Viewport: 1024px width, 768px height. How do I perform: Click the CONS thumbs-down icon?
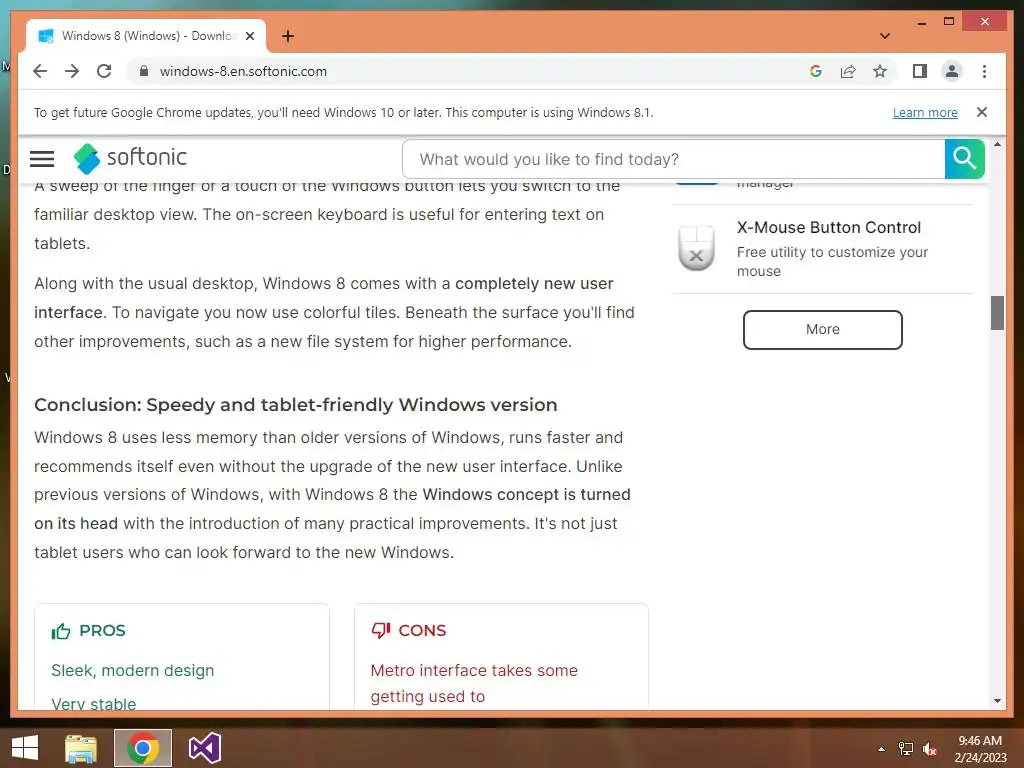coord(381,630)
